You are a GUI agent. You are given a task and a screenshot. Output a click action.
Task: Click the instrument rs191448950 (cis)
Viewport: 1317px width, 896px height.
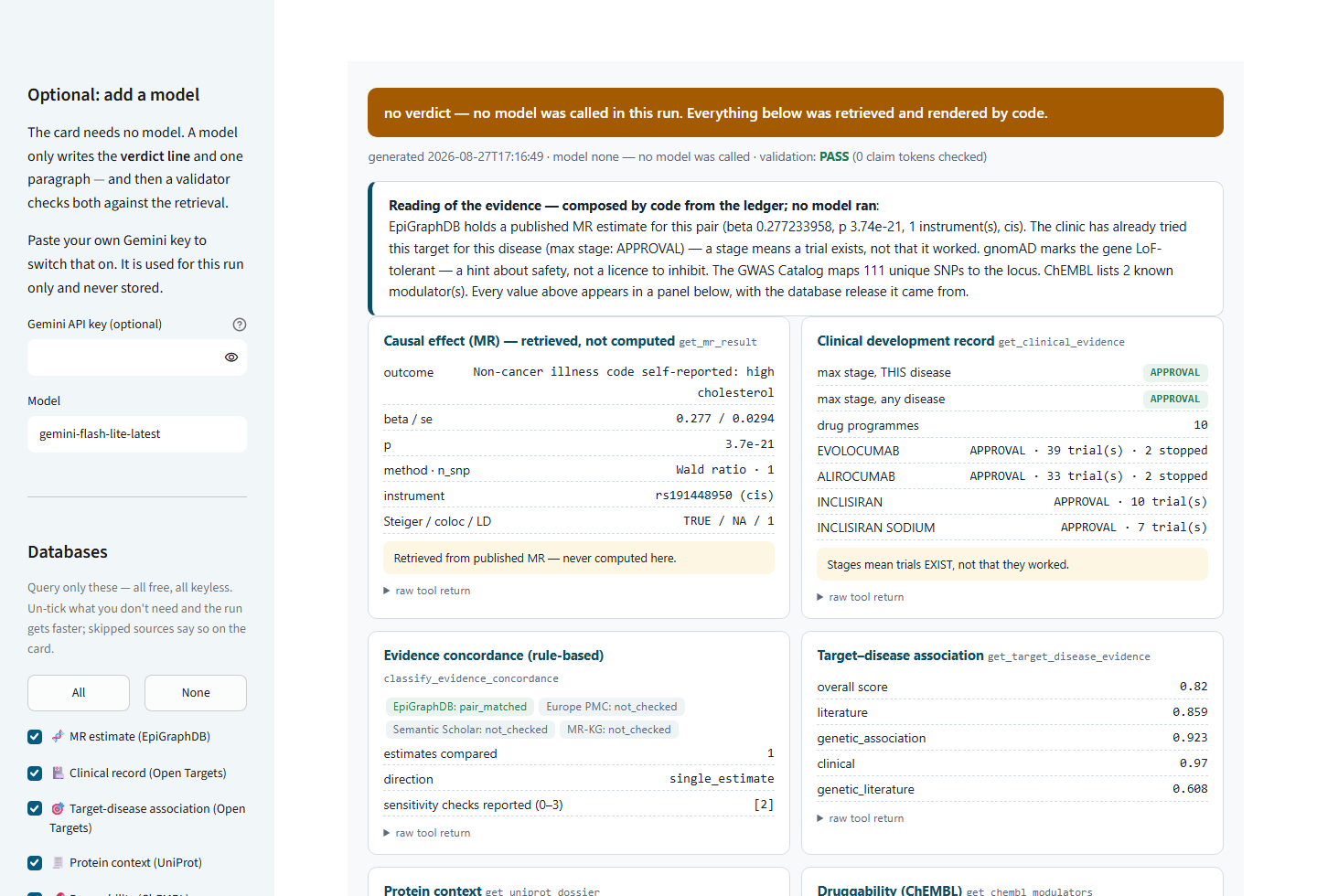pyautogui.click(x=715, y=496)
